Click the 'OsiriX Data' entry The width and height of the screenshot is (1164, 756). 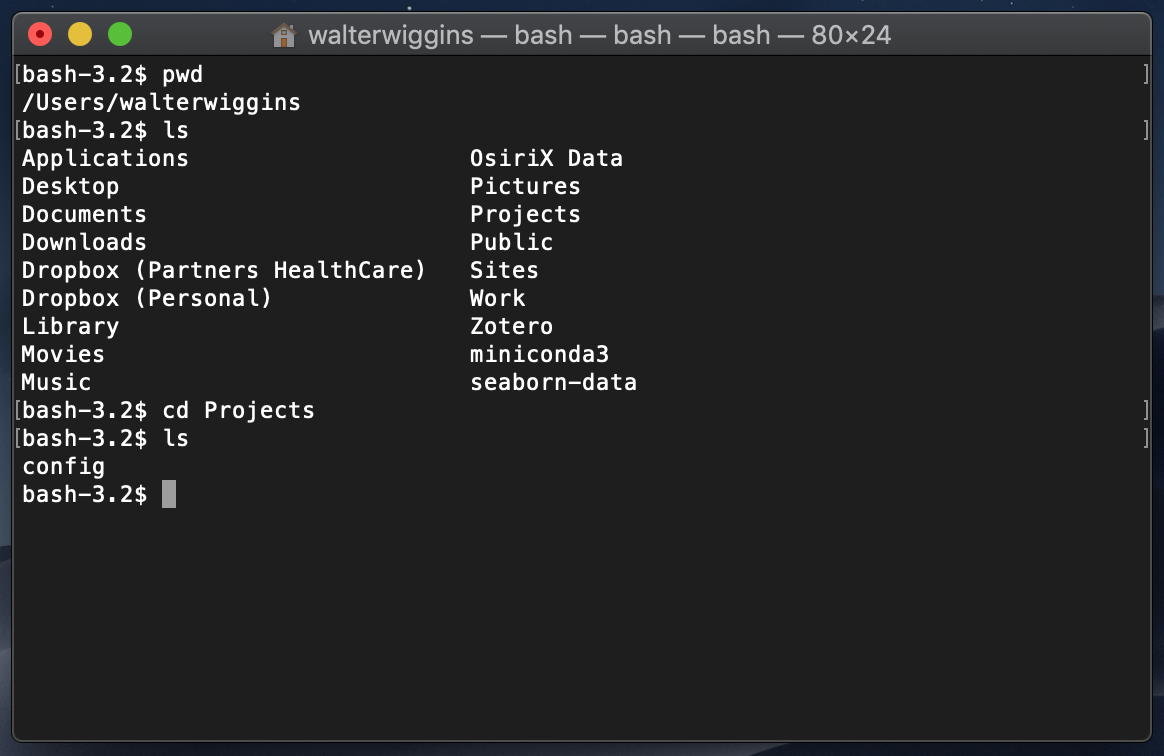(546, 158)
